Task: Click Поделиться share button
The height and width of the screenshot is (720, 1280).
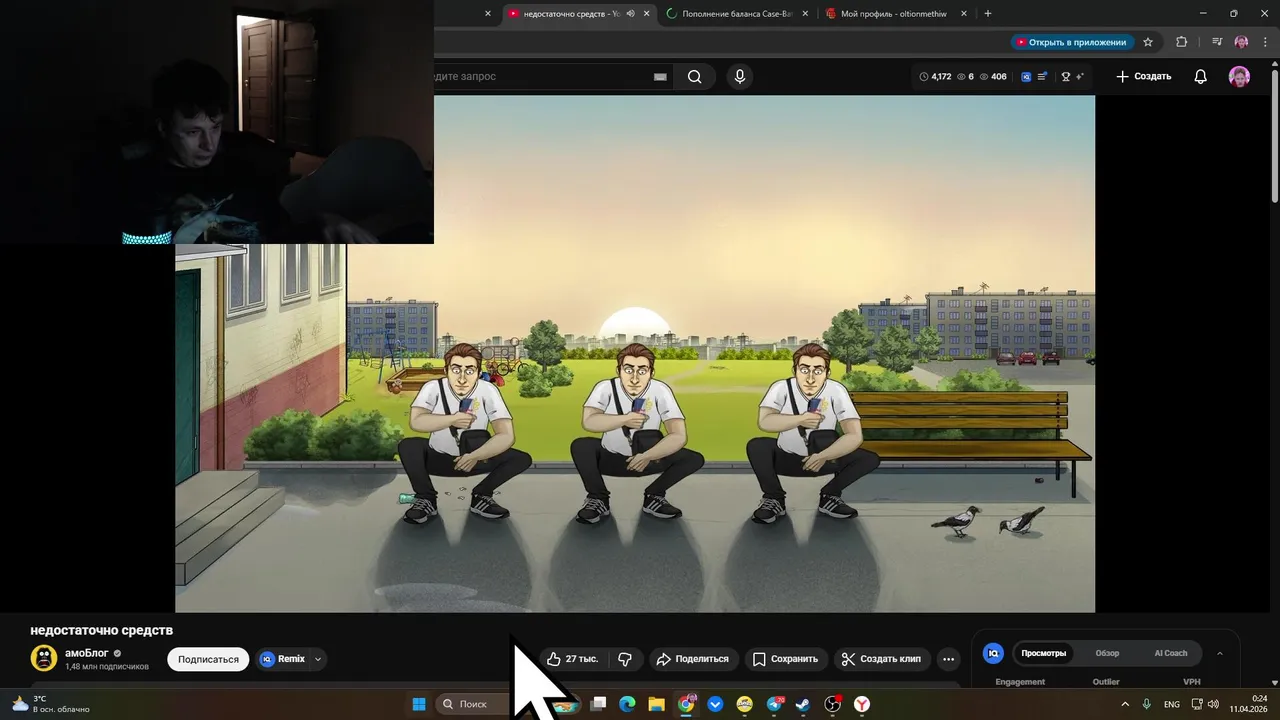Action: [693, 659]
